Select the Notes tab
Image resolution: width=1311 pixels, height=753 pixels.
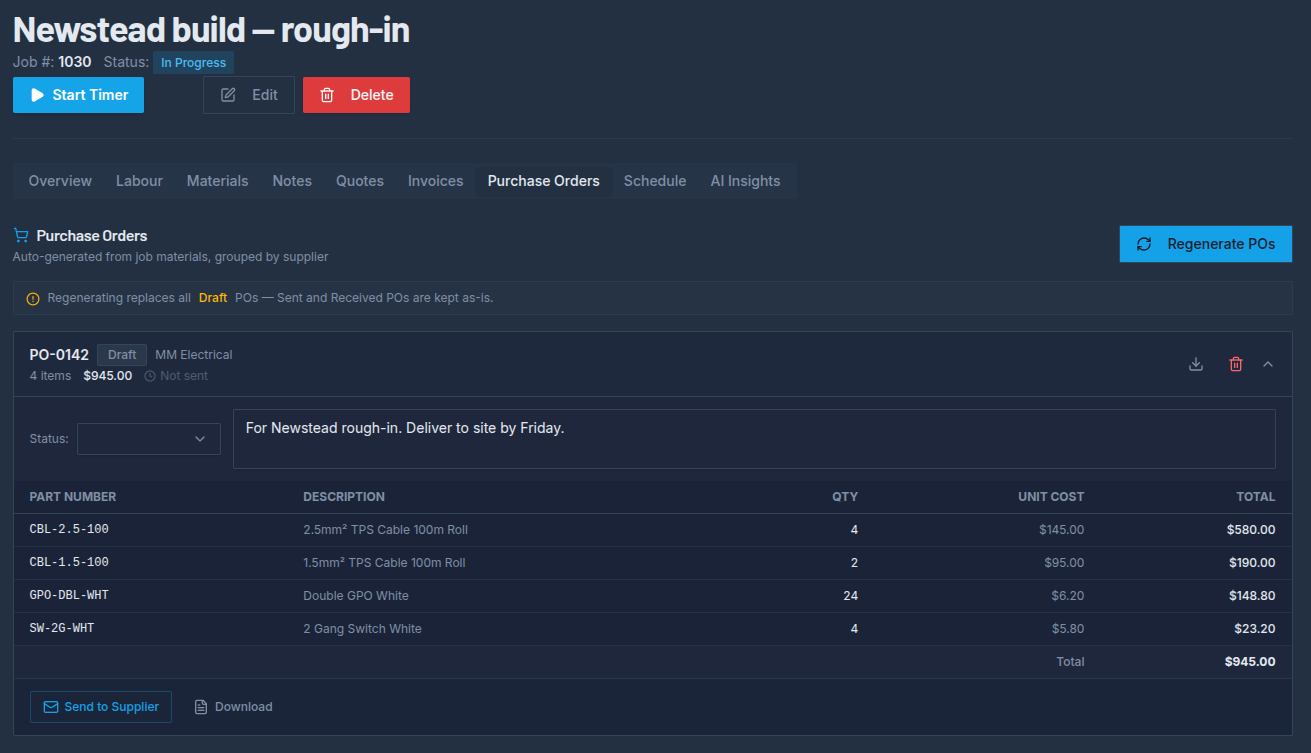pos(292,181)
